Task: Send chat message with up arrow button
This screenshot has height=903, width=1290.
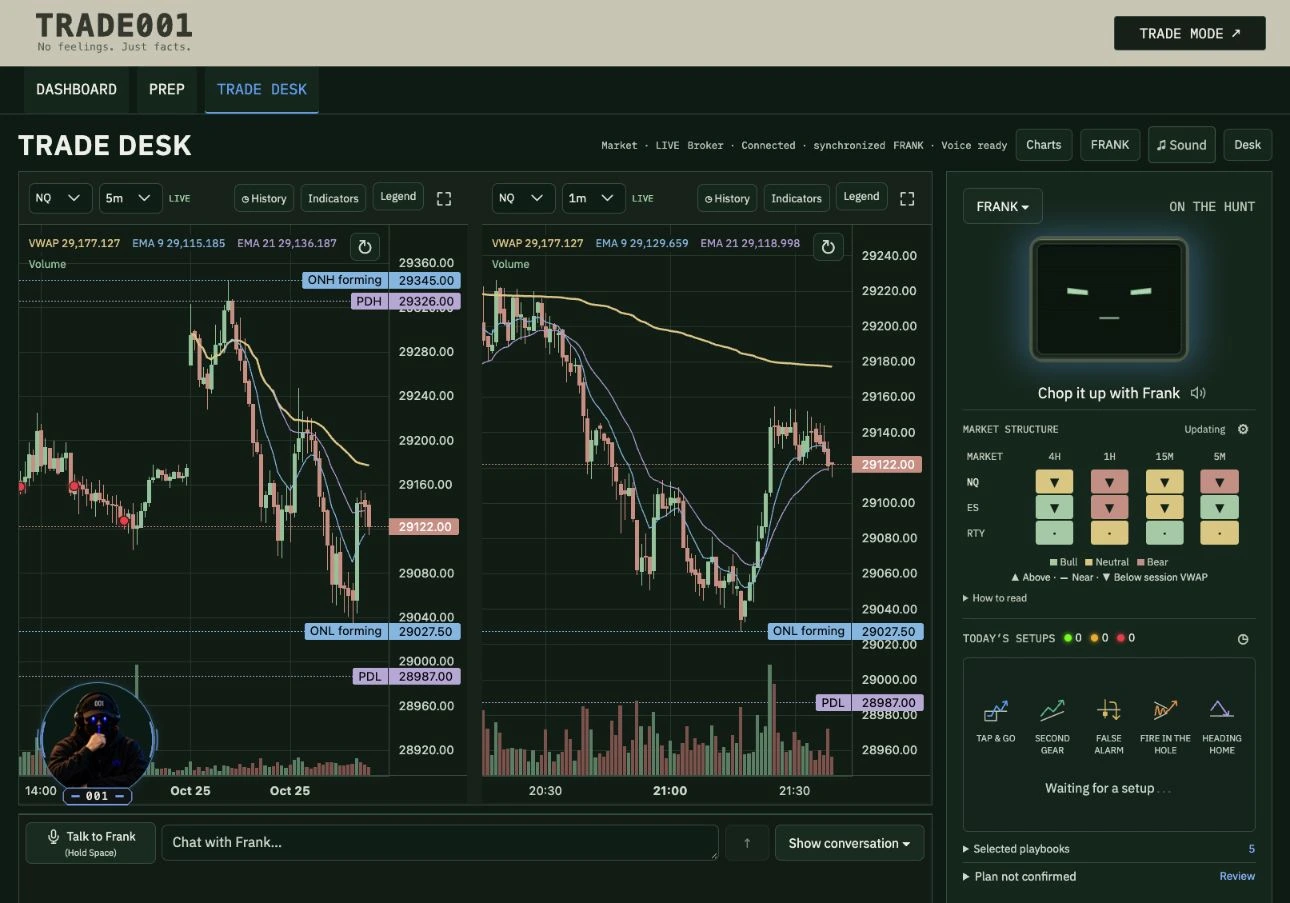Action: point(746,843)
